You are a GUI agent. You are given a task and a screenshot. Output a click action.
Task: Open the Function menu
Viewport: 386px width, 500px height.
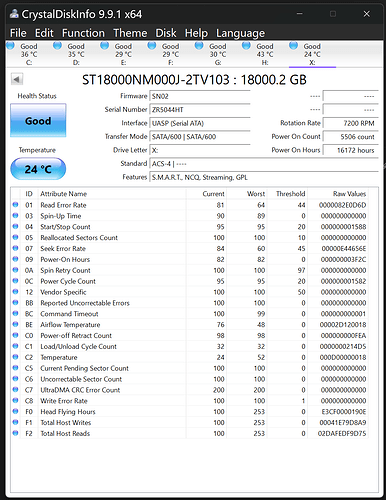83,33
